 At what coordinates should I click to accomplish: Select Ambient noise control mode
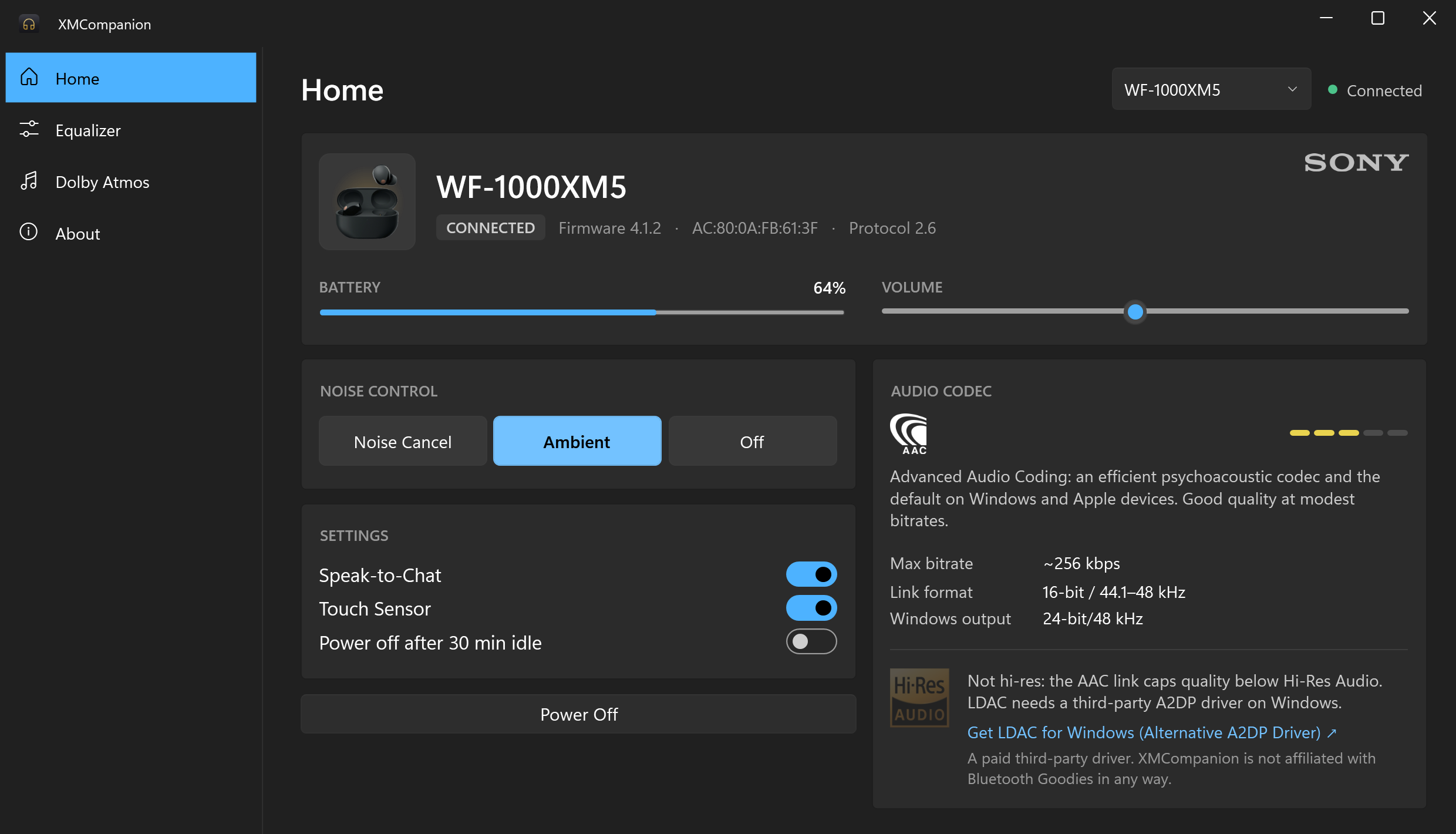click(x=577, y=441)
